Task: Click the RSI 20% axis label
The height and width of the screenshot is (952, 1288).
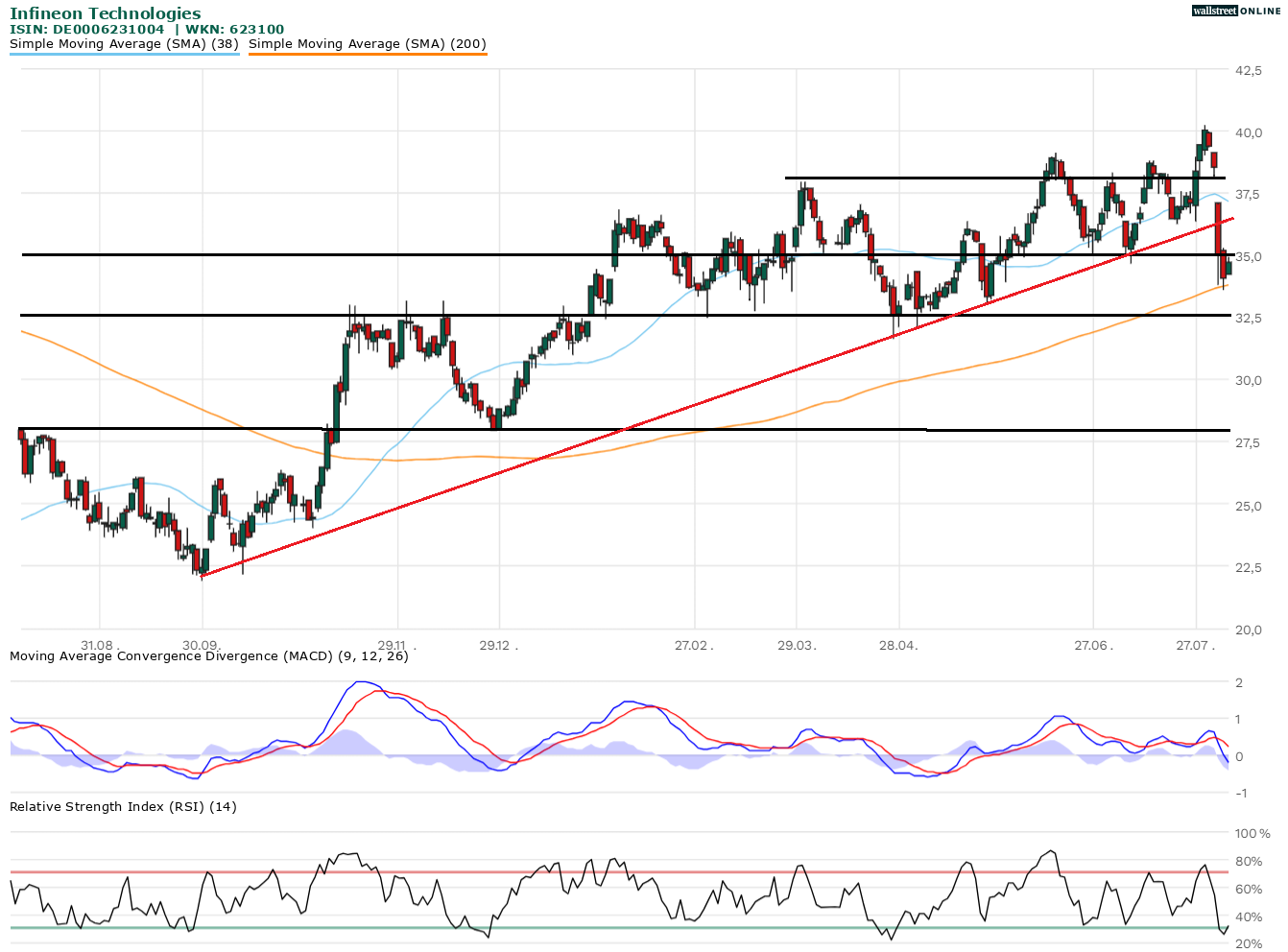Action: (1249, 944)
